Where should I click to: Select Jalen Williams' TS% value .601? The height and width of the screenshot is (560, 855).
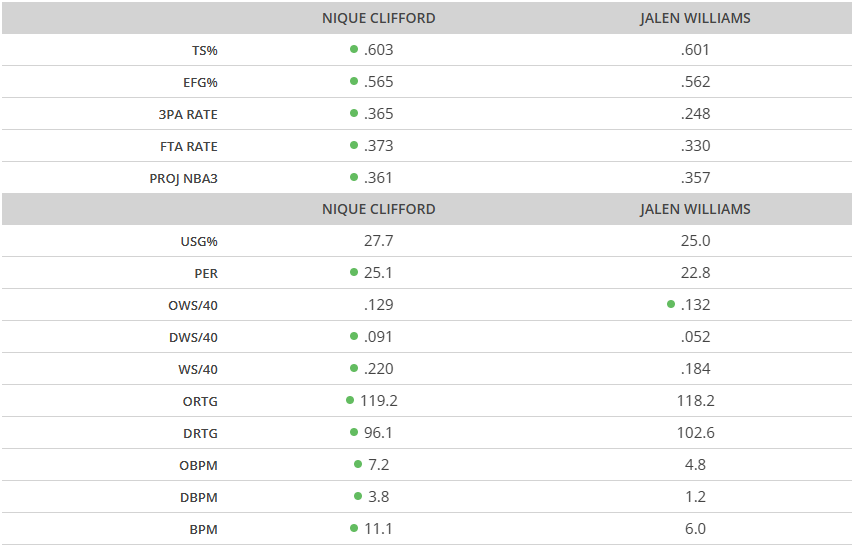pos(695,50)
